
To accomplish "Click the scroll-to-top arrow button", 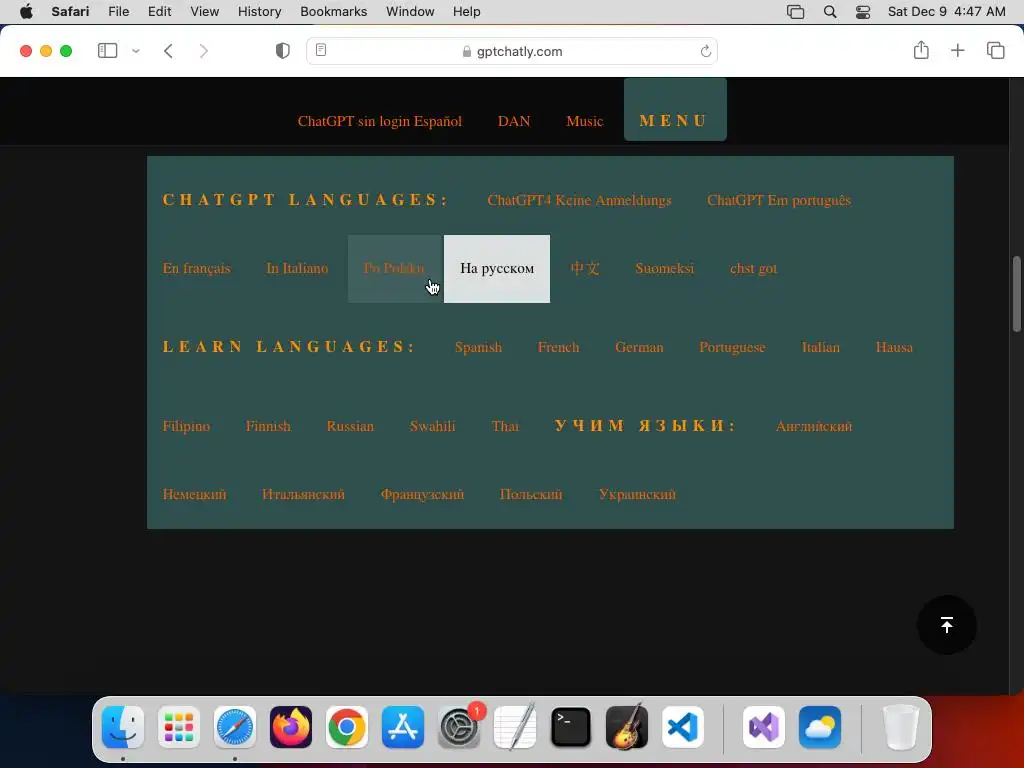I will (946, 625).
